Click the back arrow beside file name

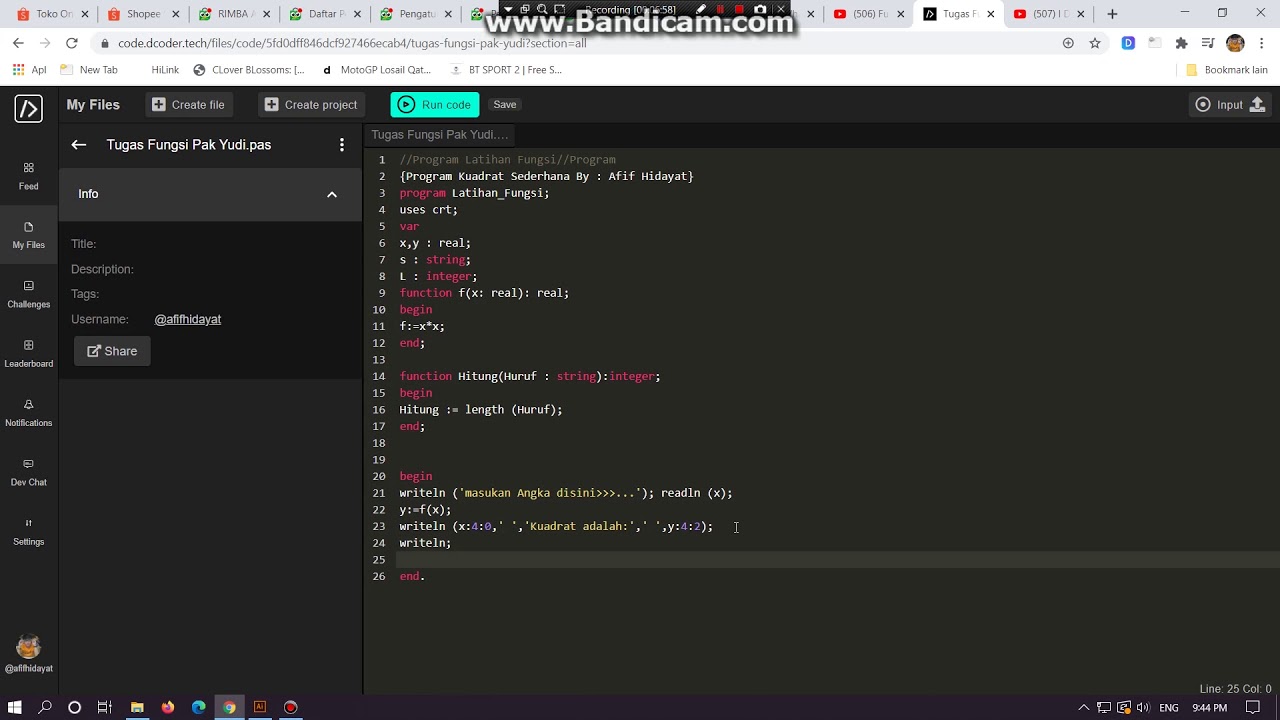pyautogui.click(x=79, y=145)
